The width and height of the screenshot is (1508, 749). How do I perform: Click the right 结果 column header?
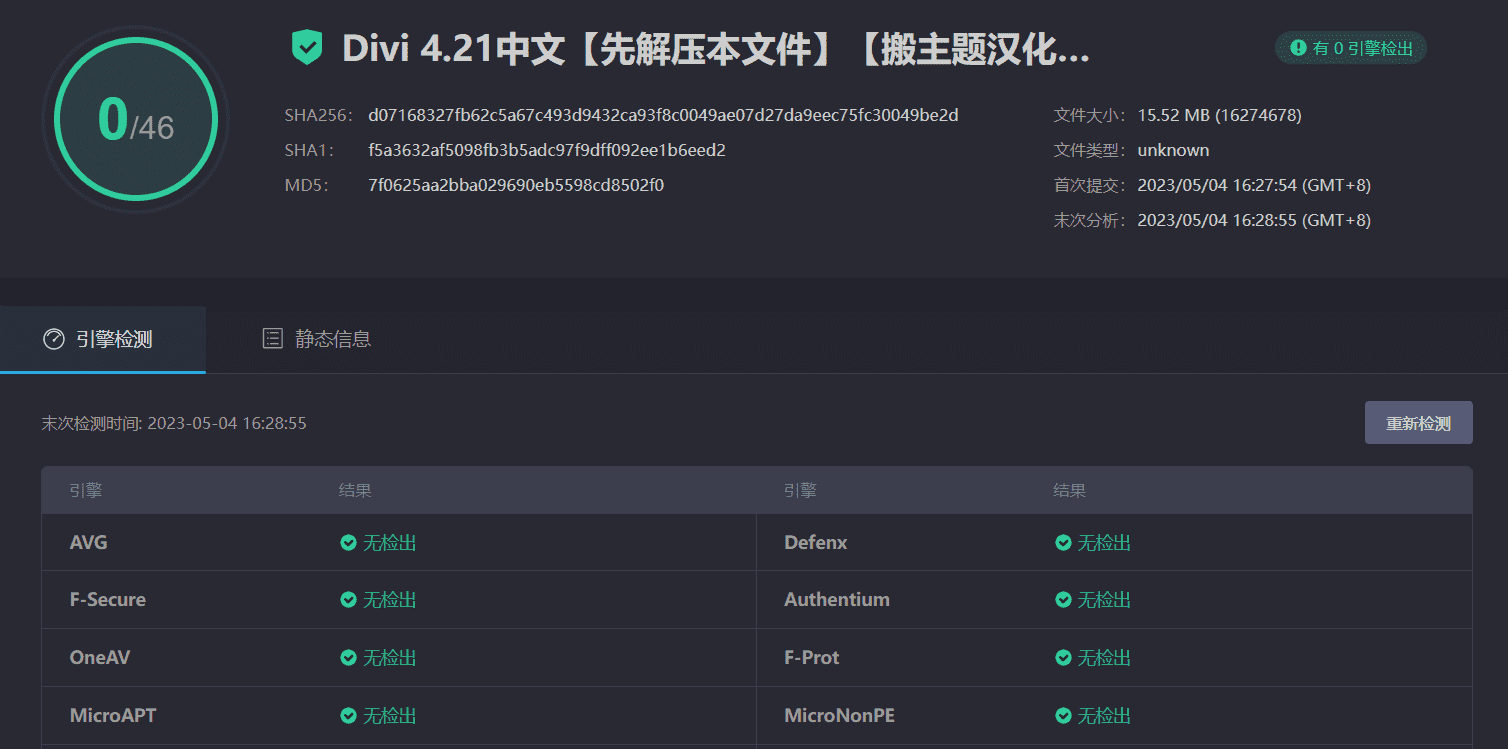click(1069, 490)
